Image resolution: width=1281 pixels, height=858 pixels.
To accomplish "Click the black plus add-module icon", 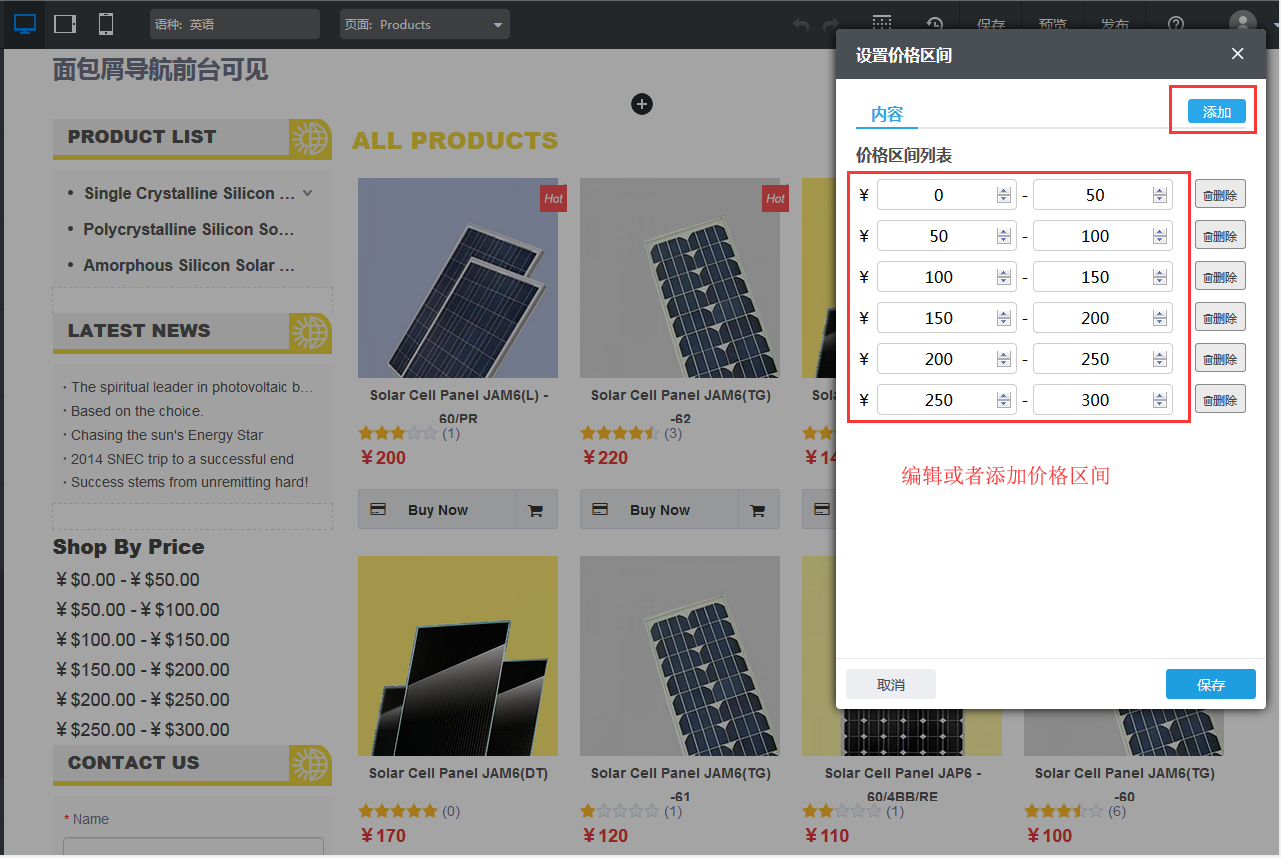I will tap(642, 104).
